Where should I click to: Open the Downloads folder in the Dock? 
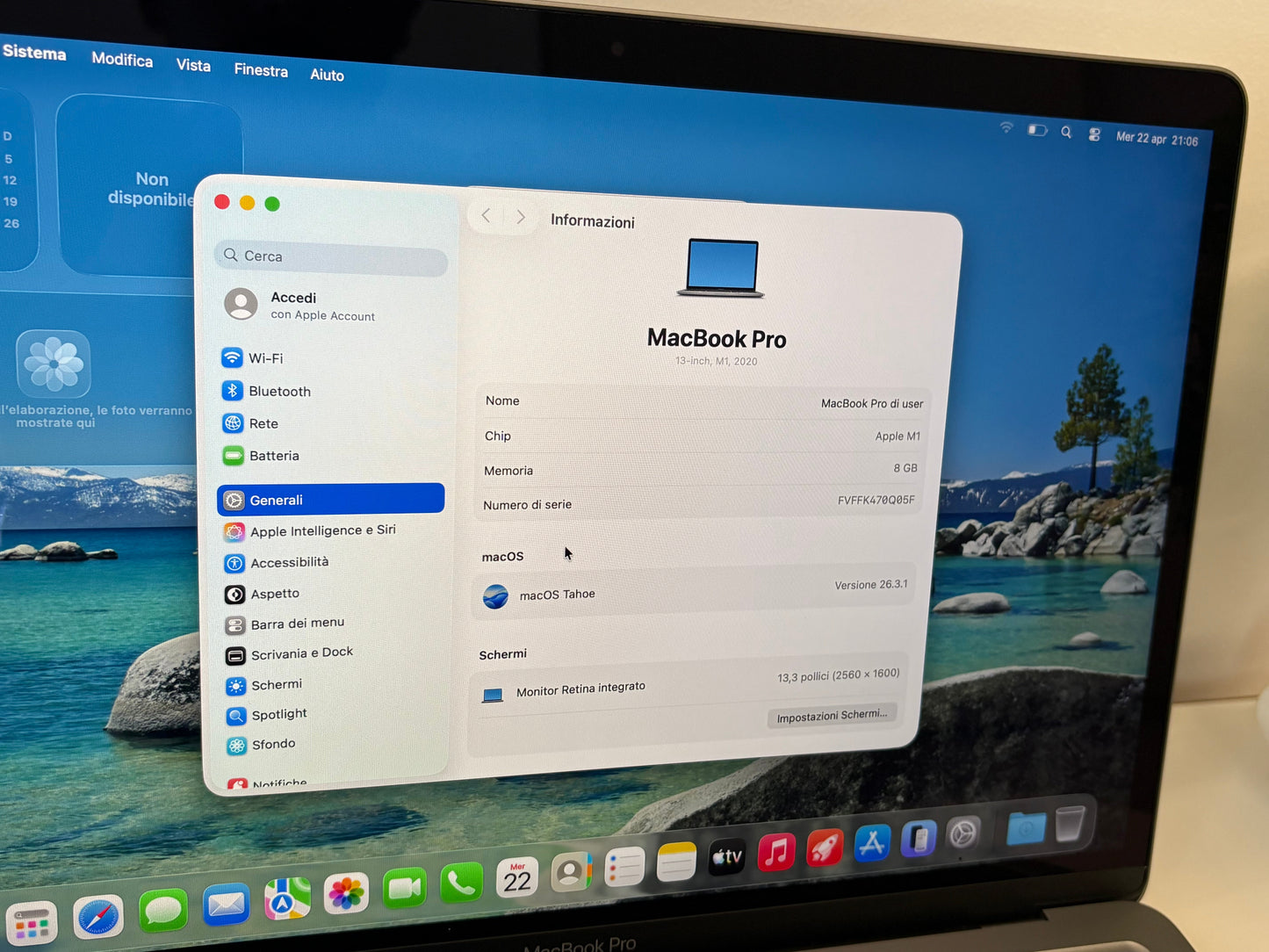[1026, 827]
